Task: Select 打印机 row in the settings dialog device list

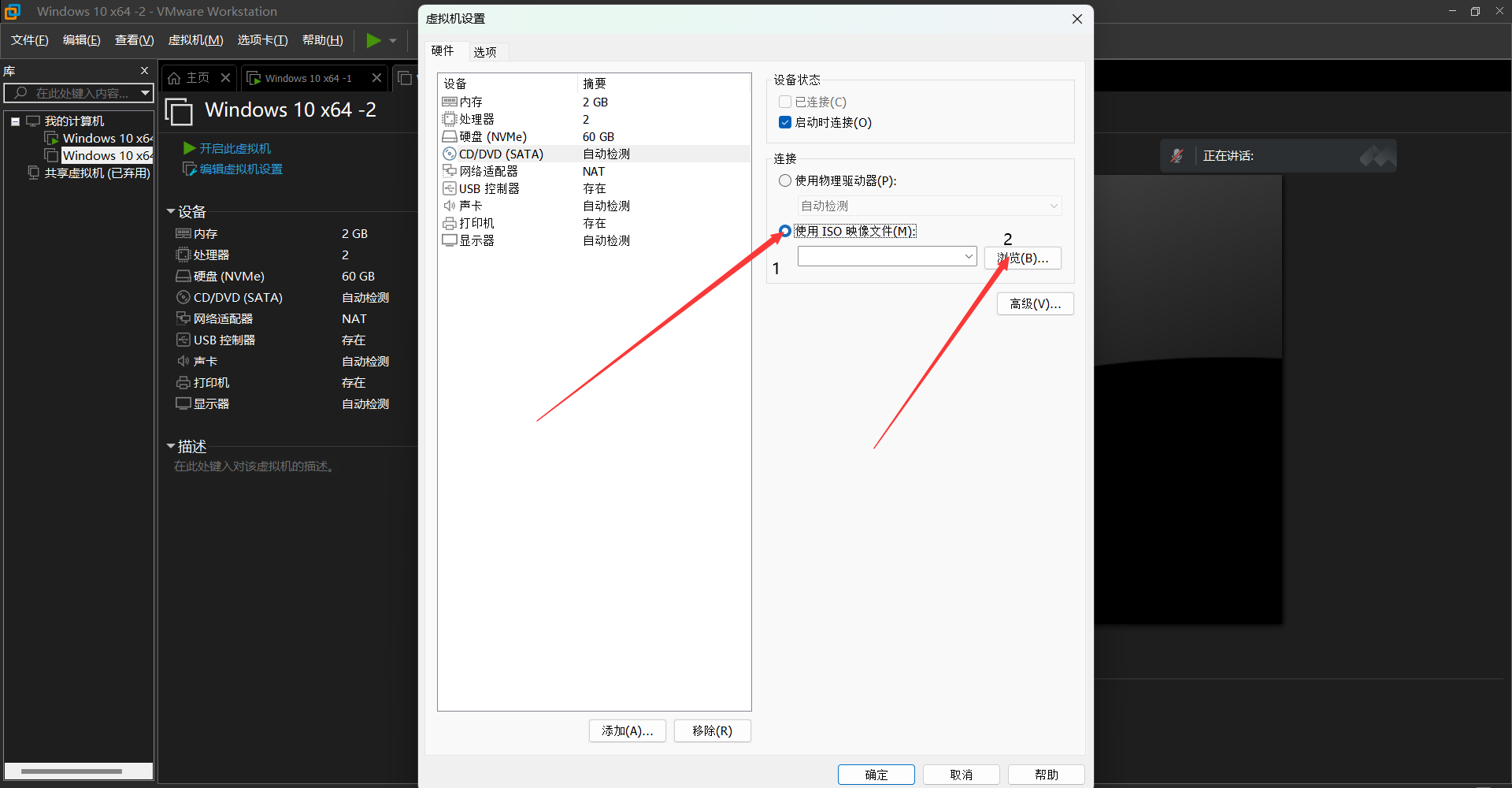Action: (x=595, y=223)
